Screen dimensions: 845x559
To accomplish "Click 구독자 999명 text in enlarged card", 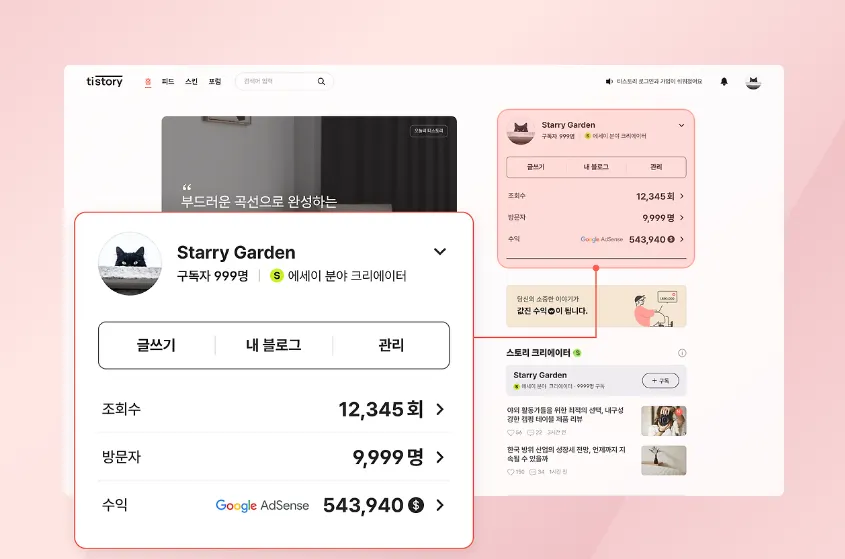I will click(213, 276).
